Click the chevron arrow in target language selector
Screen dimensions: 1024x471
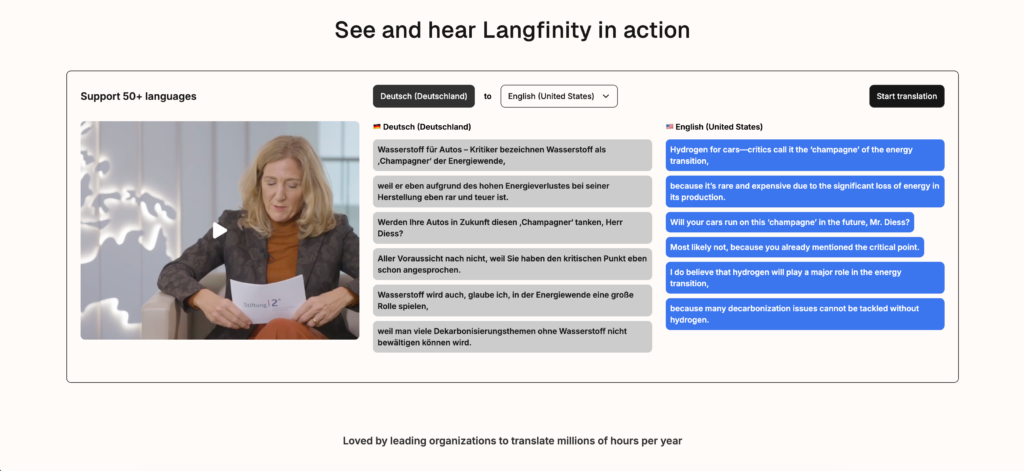click(x=605, y=96)
